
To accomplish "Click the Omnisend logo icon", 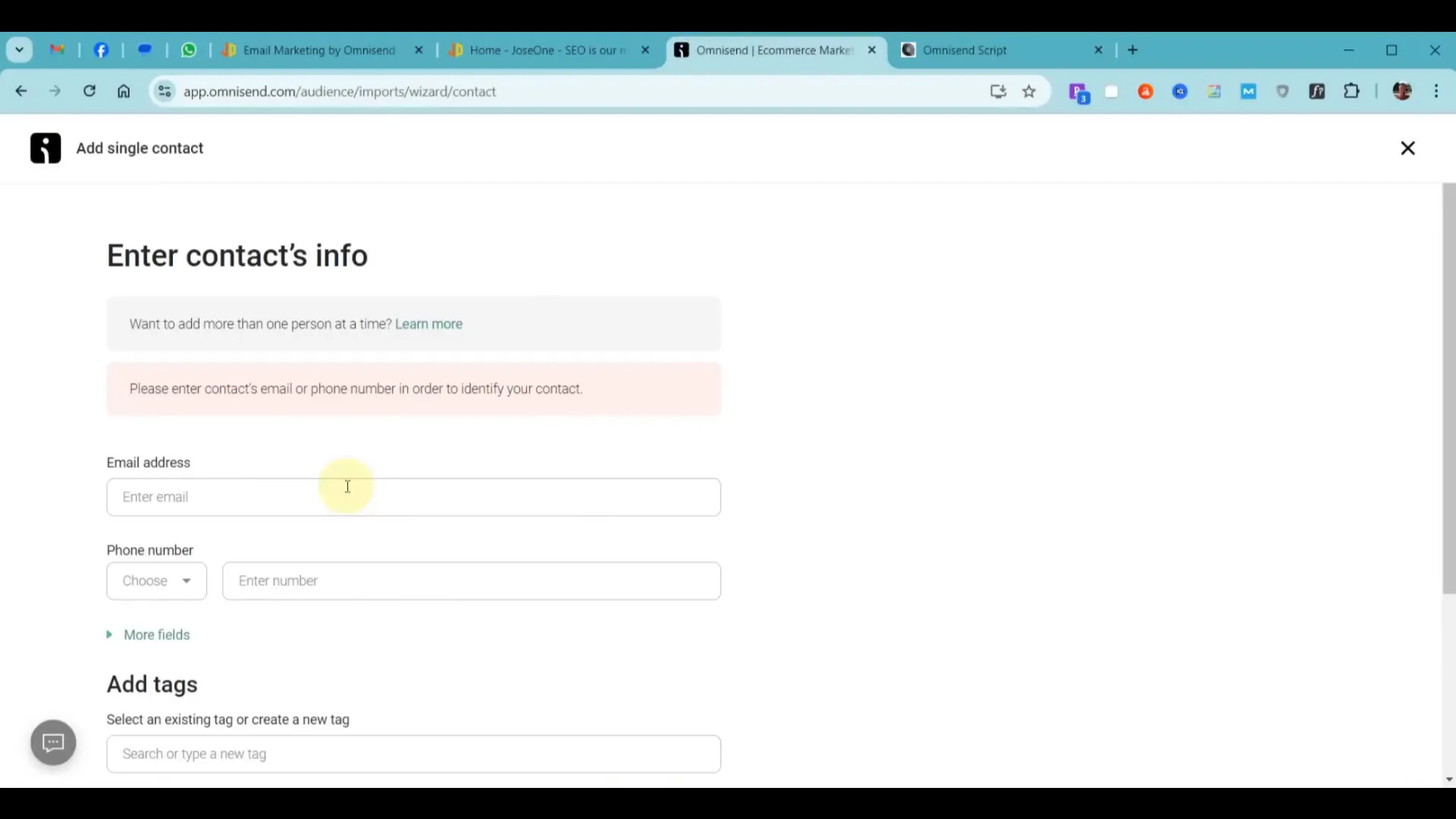I will point(45,148).
